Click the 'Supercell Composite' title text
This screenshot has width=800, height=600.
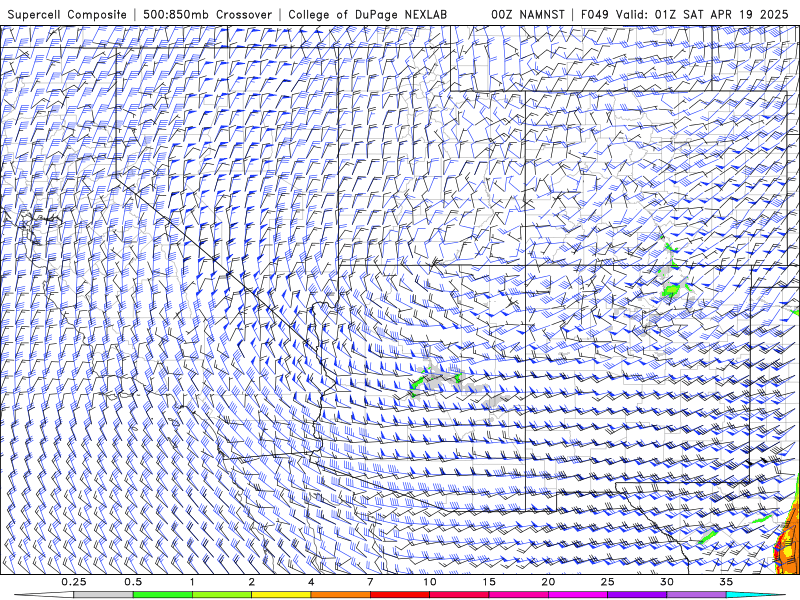(x=67, y=15)
